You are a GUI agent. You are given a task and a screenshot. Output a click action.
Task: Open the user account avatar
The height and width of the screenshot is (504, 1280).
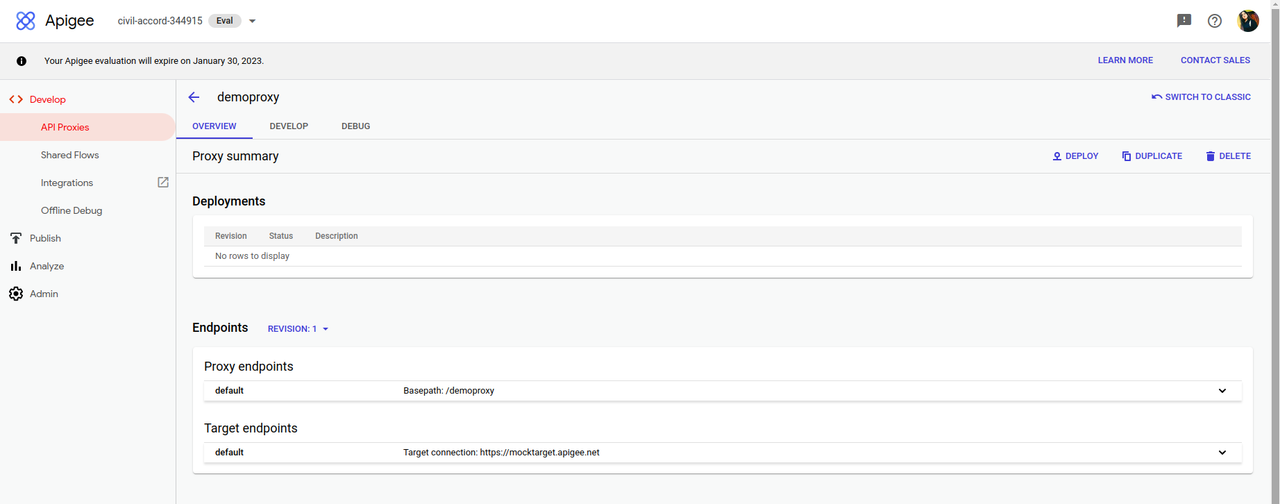[1248, 21]
